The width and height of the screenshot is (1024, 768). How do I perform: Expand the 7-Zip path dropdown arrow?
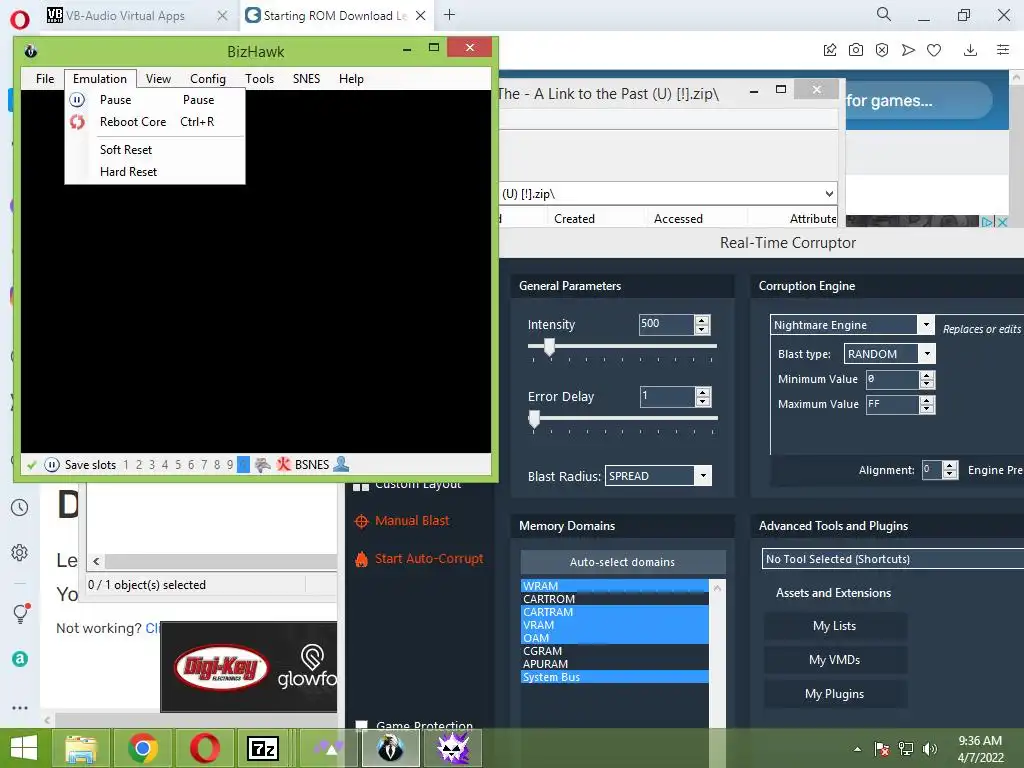point(829,194)
